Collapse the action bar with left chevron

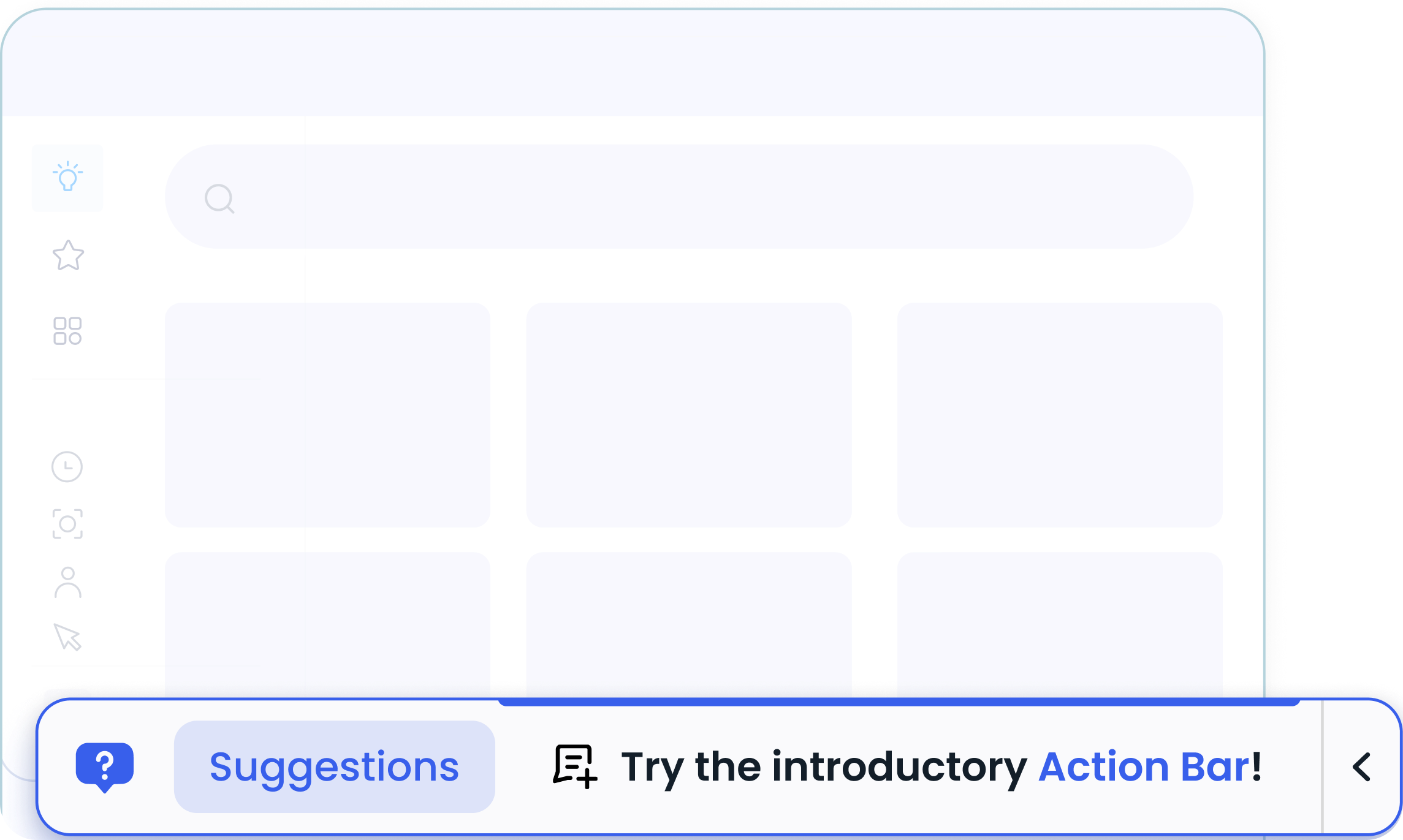[1361, 767]
